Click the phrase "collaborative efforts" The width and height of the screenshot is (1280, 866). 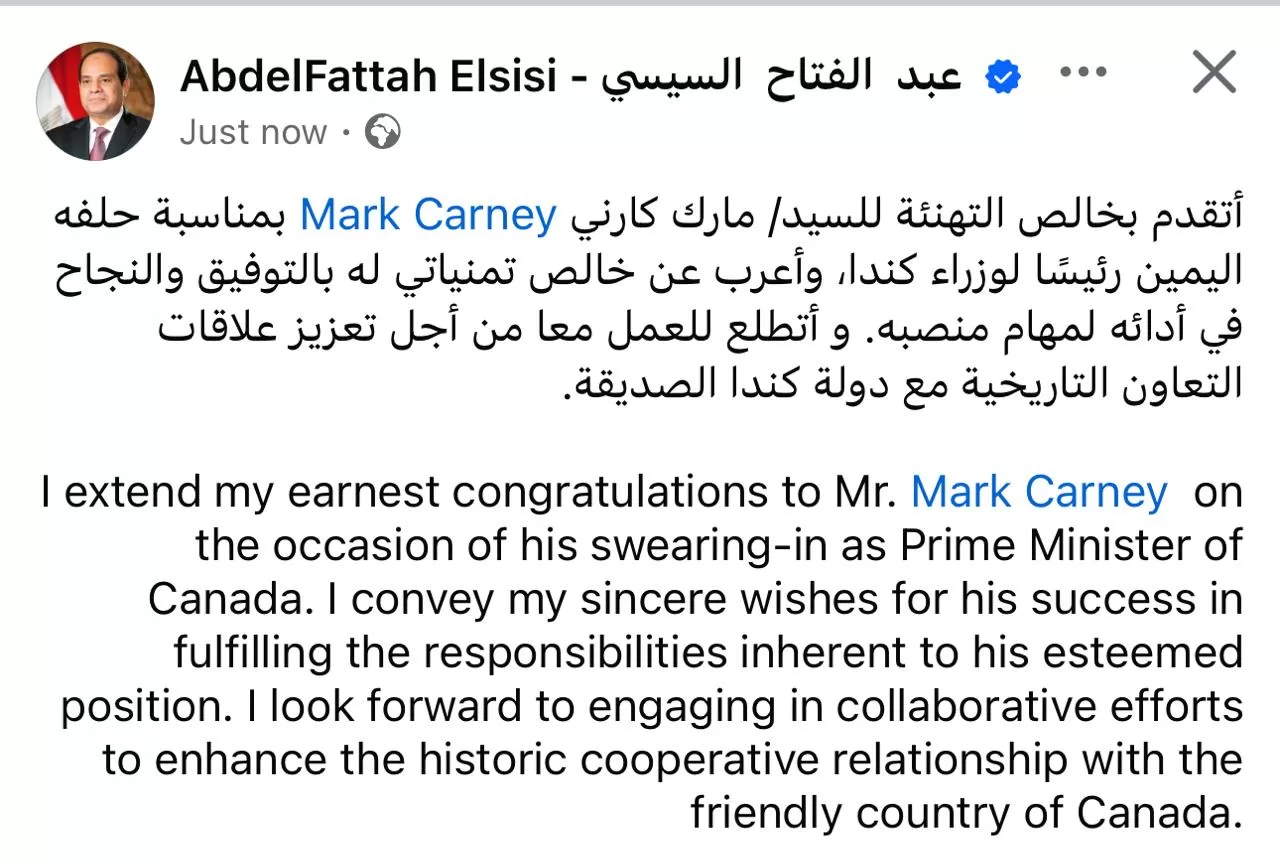tap(1039, 707)
